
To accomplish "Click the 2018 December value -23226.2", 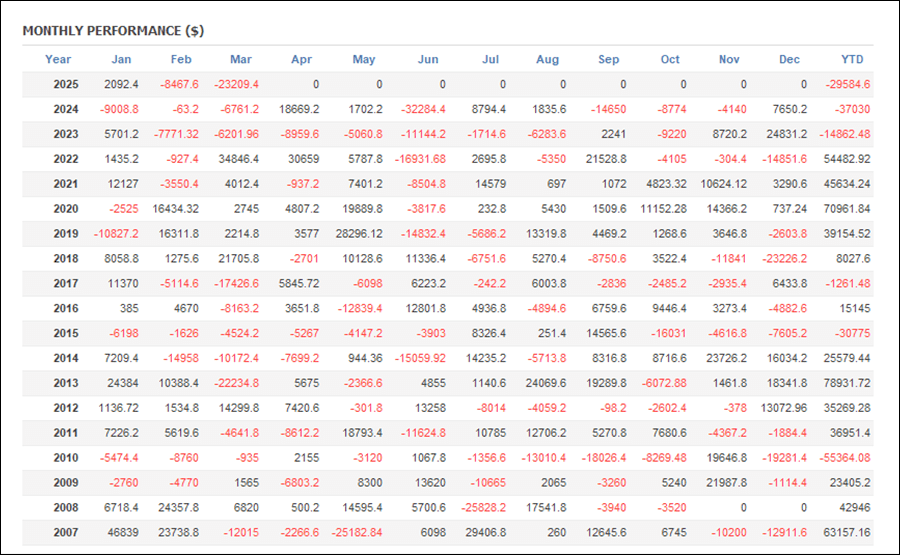I will [785, 258].
